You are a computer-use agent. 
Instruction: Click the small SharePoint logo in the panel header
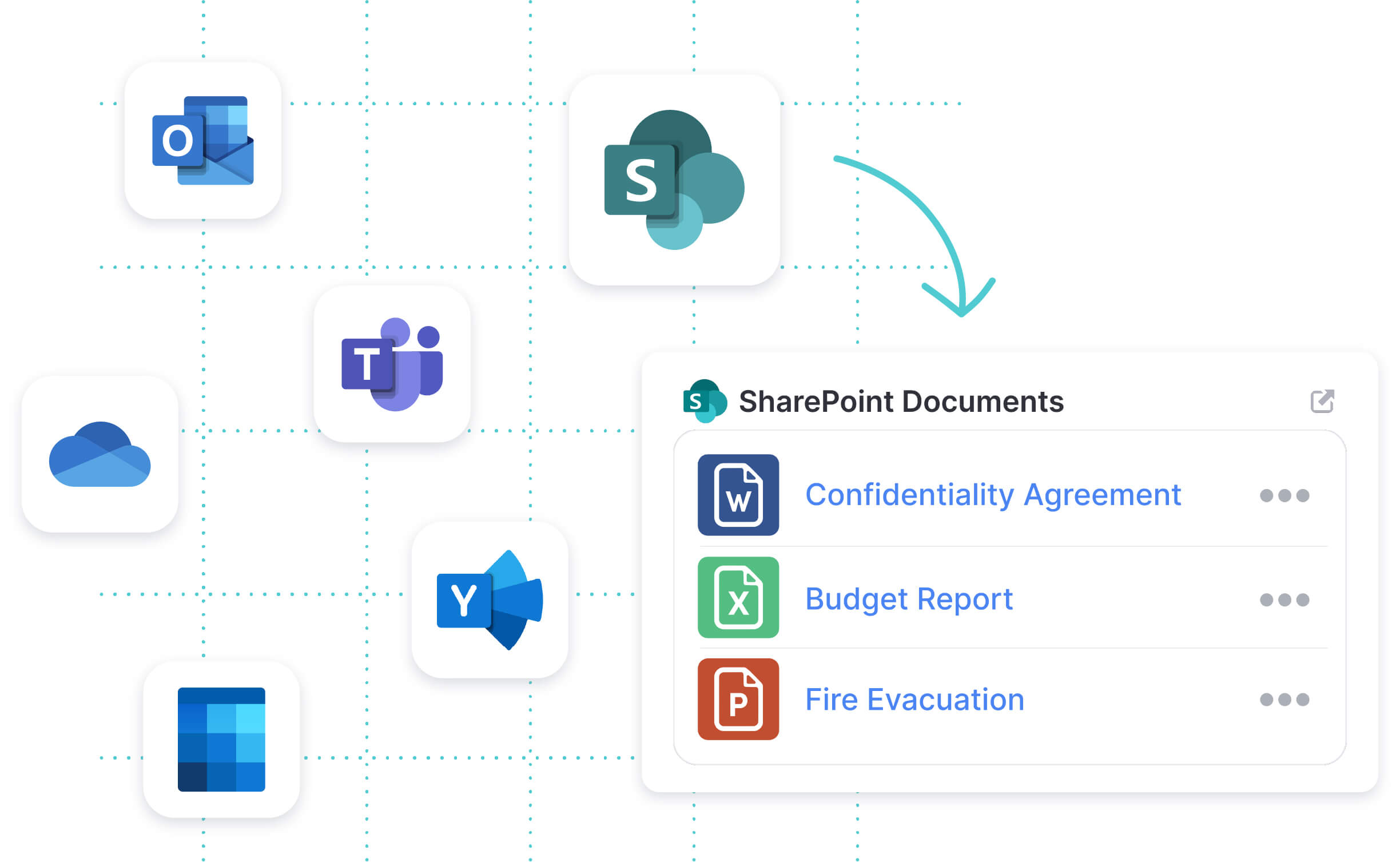[x=705, y=401]
